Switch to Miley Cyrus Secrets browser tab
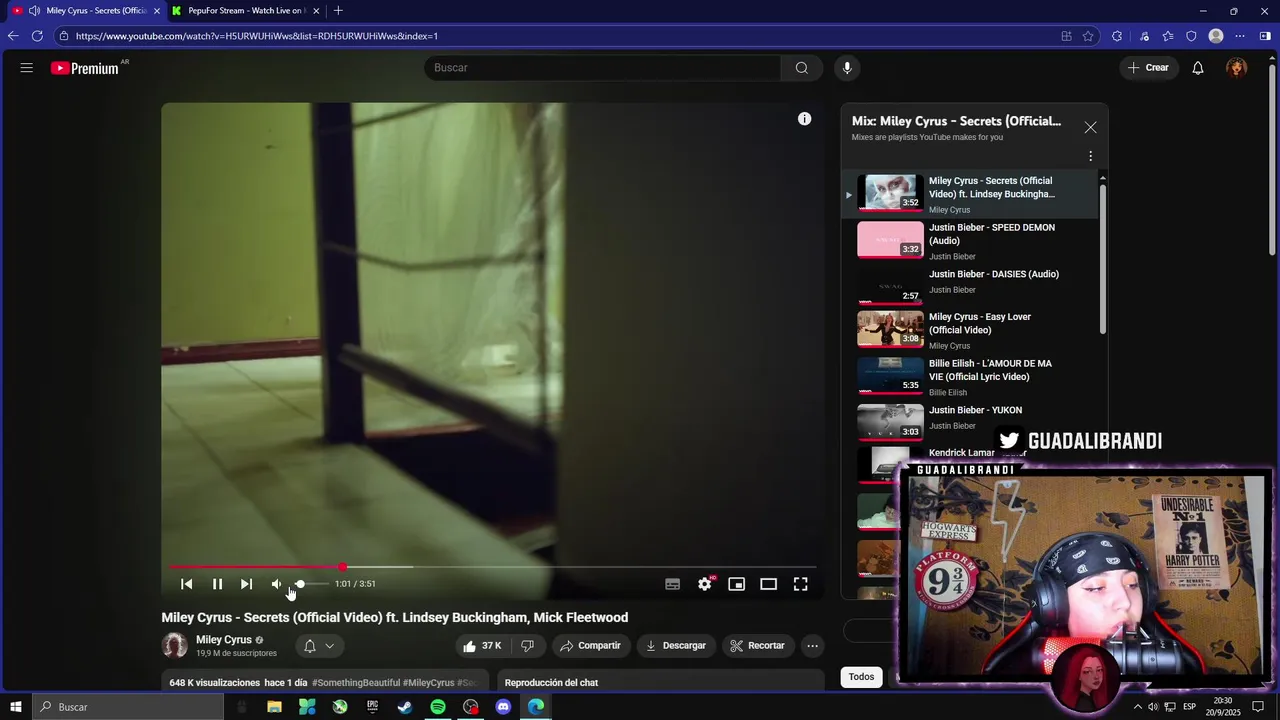This screenshot has width=1280, height=720. (88, 11)
